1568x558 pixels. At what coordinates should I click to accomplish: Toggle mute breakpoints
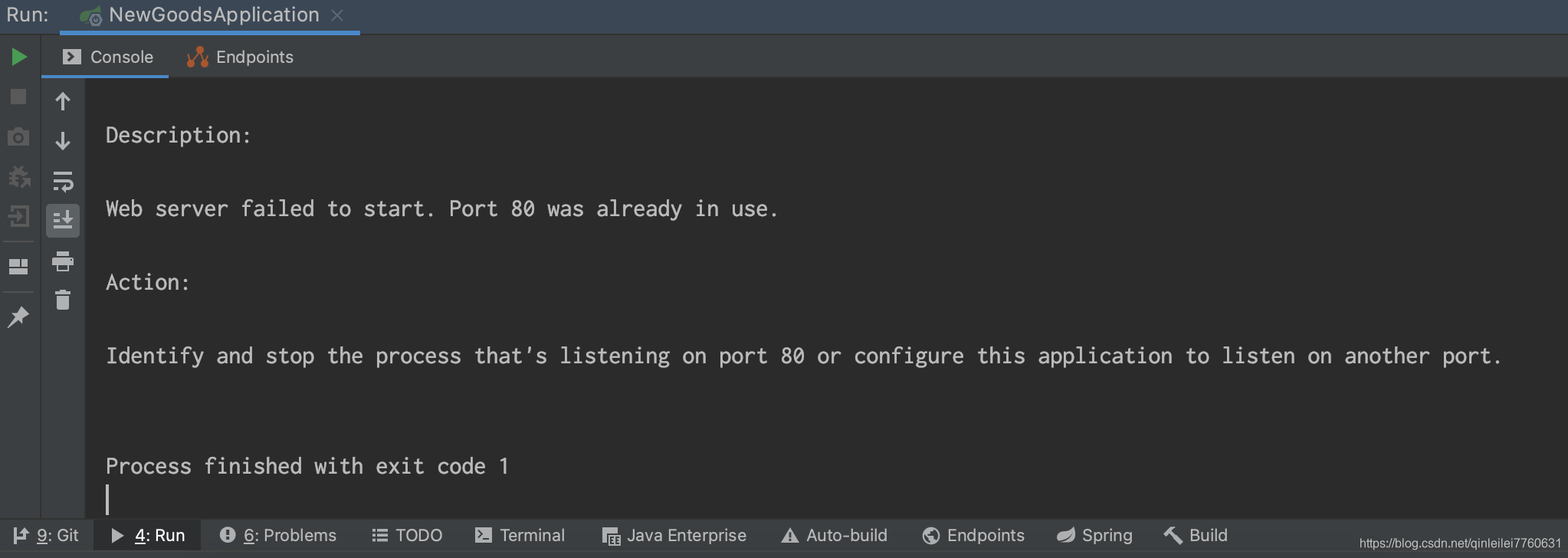(x=18, y=176)
